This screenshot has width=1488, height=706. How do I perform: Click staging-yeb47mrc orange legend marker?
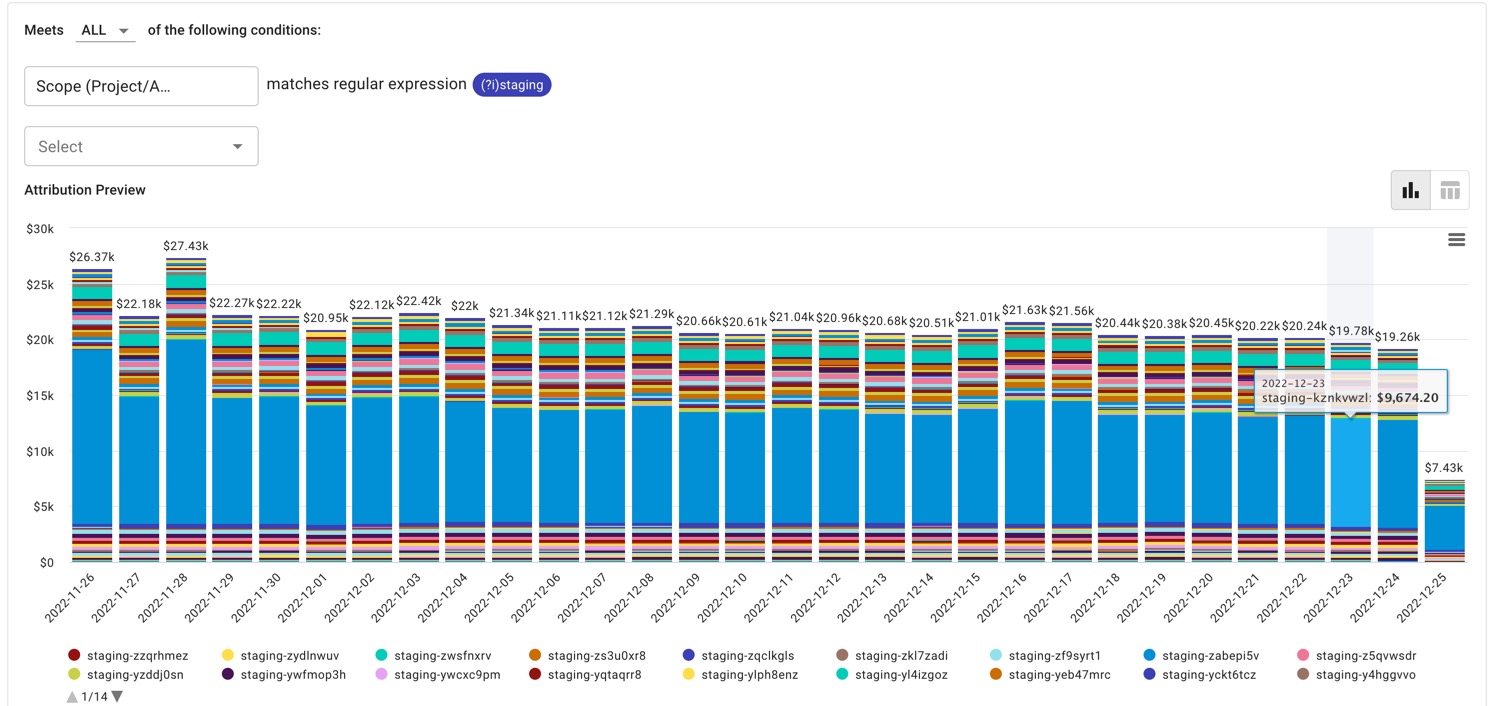pyautogui.click(x=996, y=675)
